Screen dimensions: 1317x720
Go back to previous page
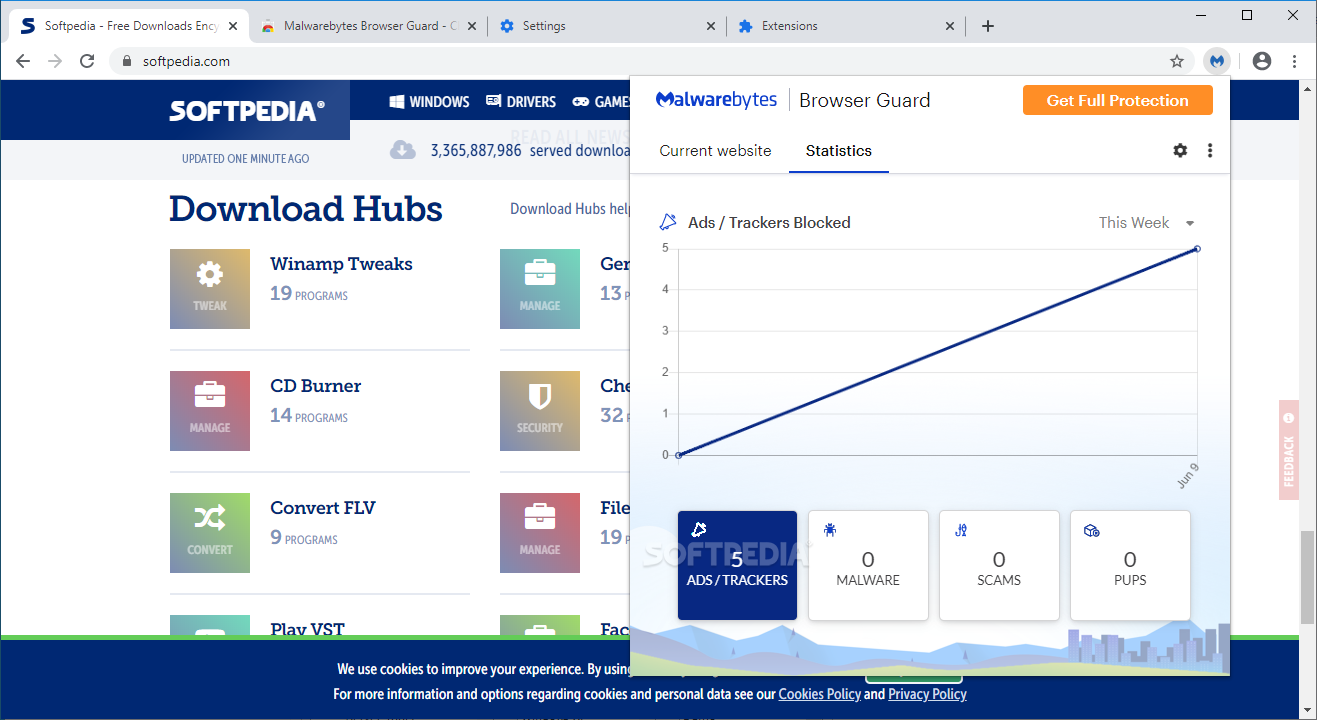[23, 61]
